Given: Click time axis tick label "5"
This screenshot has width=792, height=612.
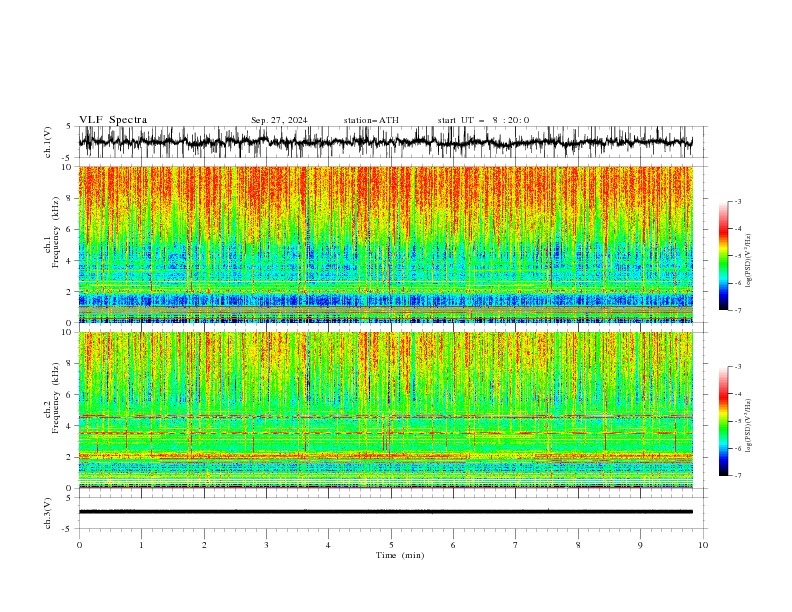Looking at the screenshot, I should [x=391, y=545].
